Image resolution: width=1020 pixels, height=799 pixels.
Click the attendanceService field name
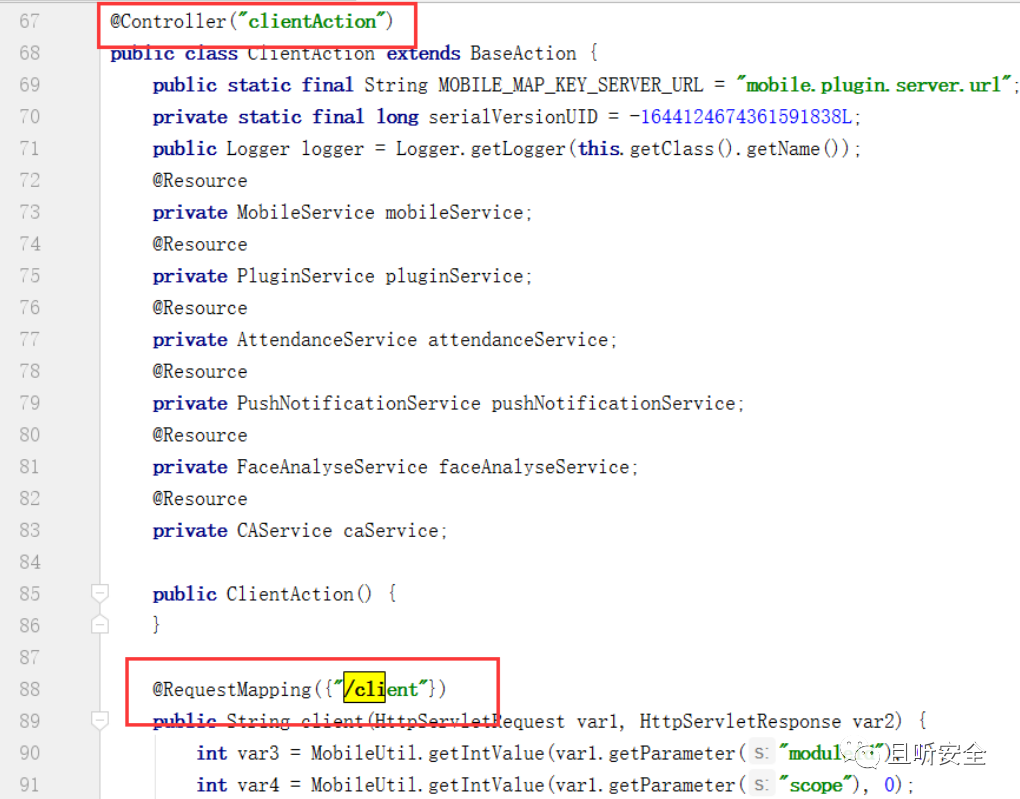[x=518, y=340]
